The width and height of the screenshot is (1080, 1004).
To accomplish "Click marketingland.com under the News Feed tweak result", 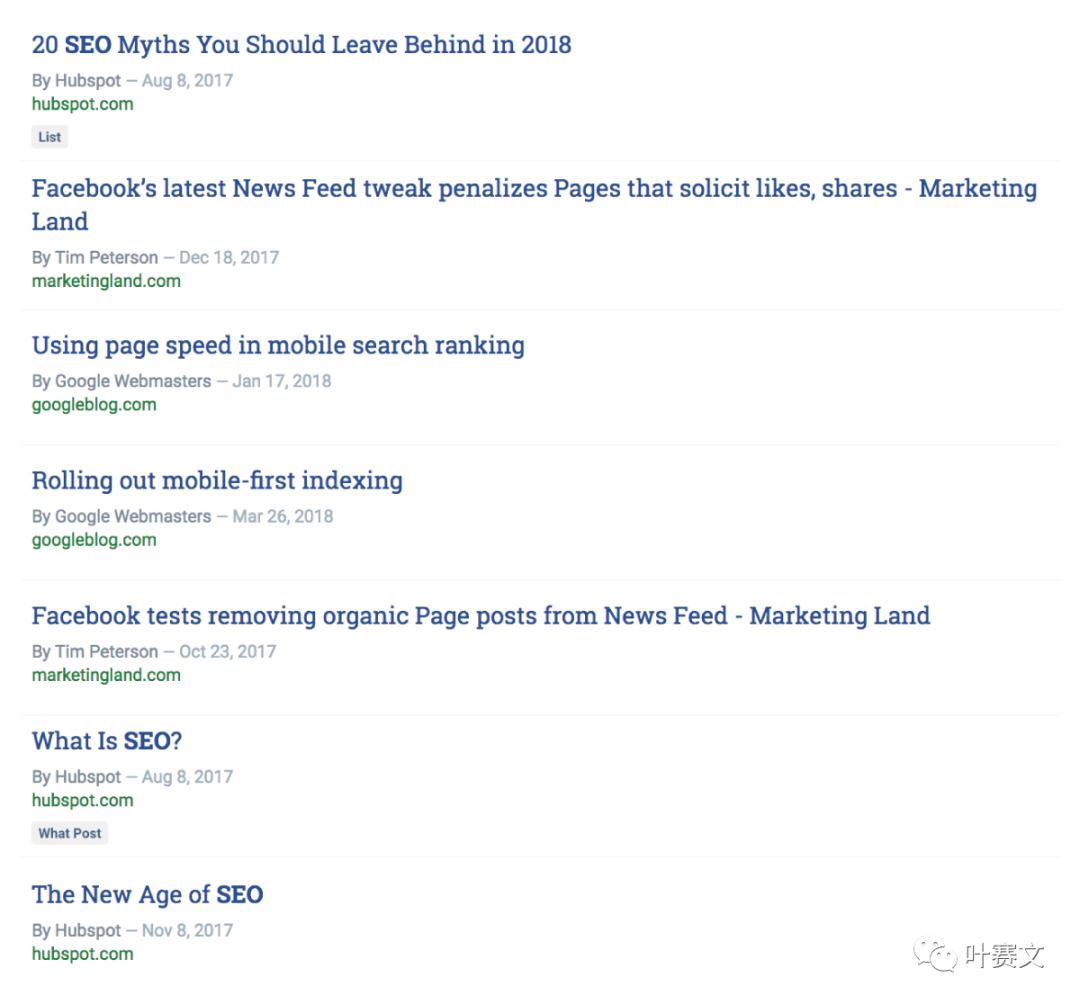I will click(106, 281).
